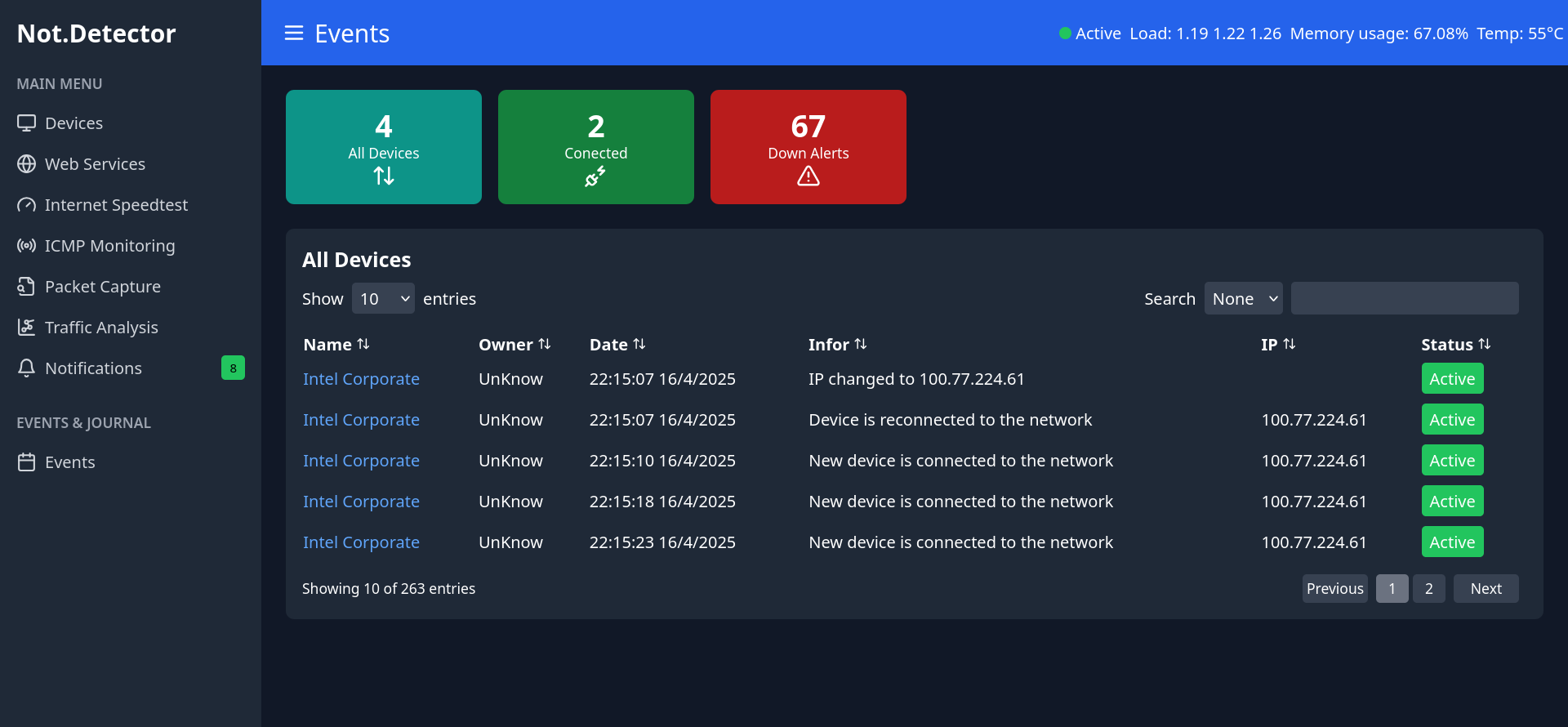Click Active badge in 22:15:18 row
1568x727 pixels.
click(1452, 501)
